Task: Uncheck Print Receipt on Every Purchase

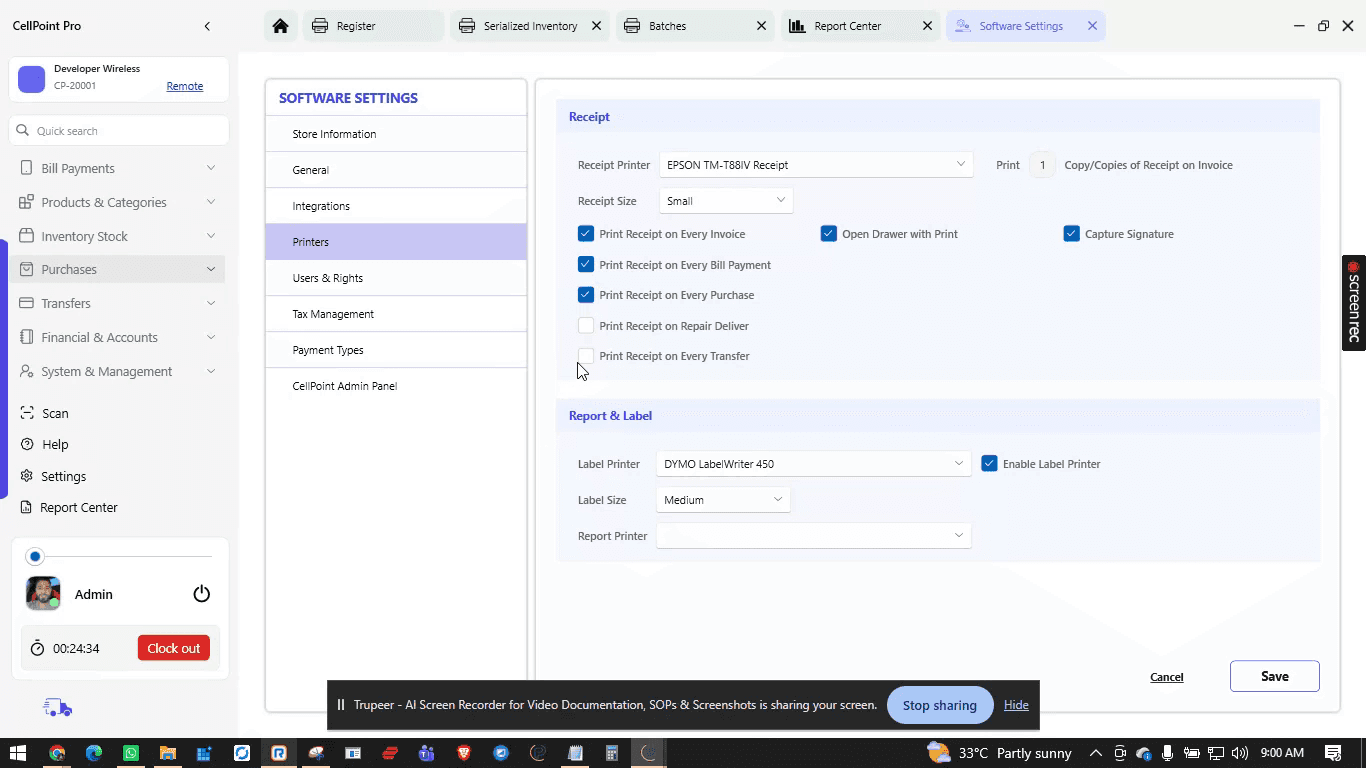Action: click(x=586, y=295)
